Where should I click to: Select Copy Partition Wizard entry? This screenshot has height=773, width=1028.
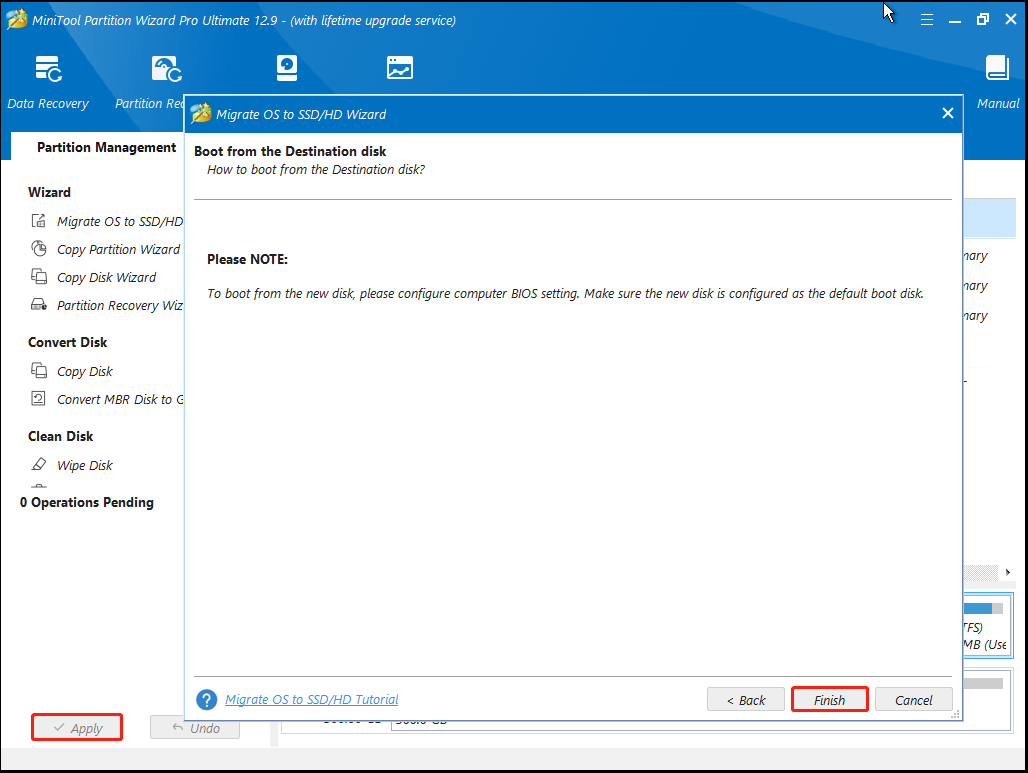[x=118, y=250]
